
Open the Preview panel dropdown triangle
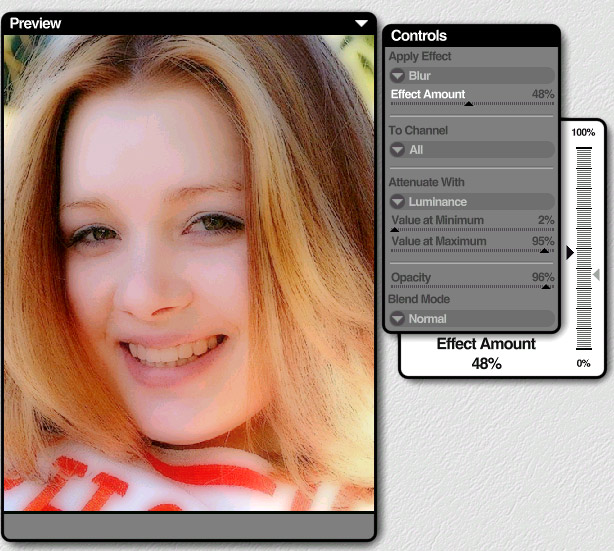pyautogui.click(x=361, y=23)
